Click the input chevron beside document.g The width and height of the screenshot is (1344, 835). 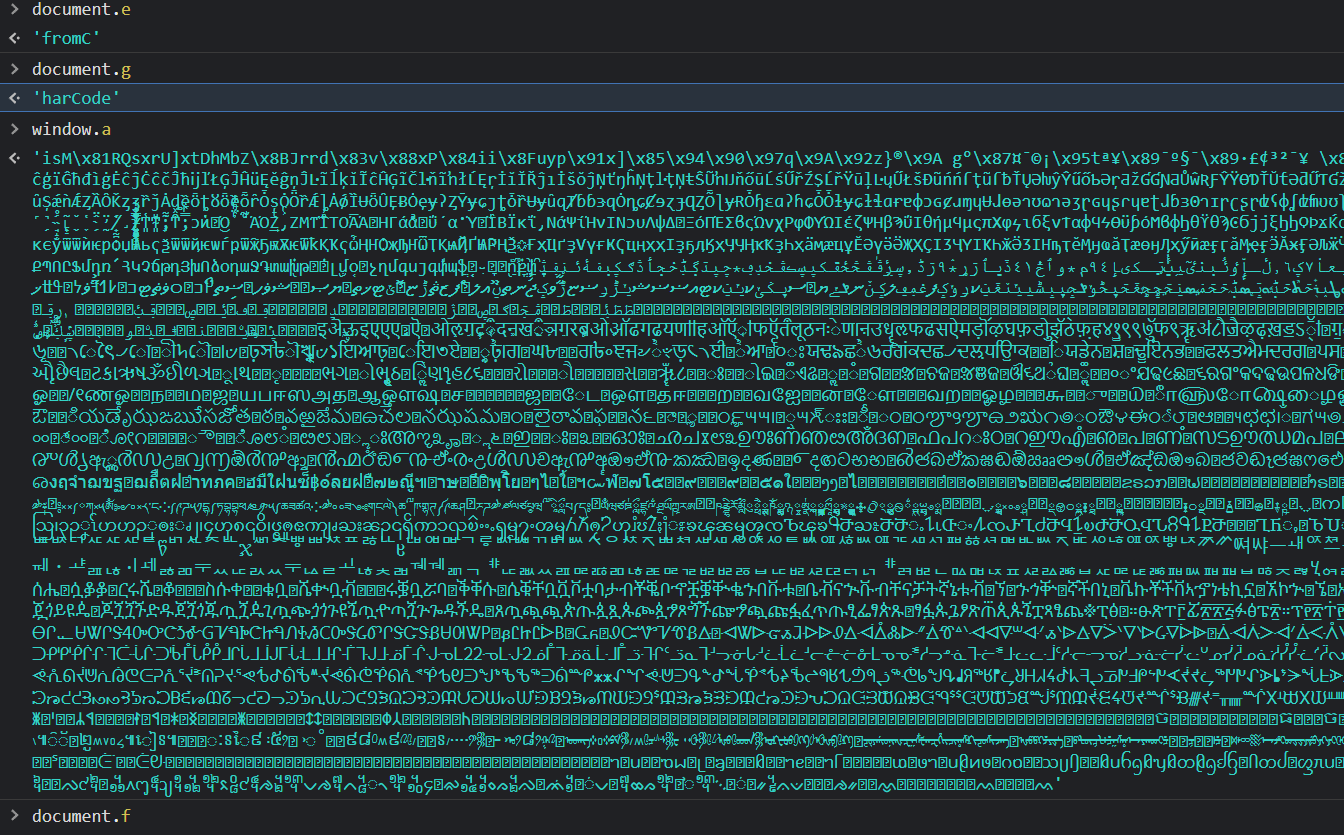point(14,69)
